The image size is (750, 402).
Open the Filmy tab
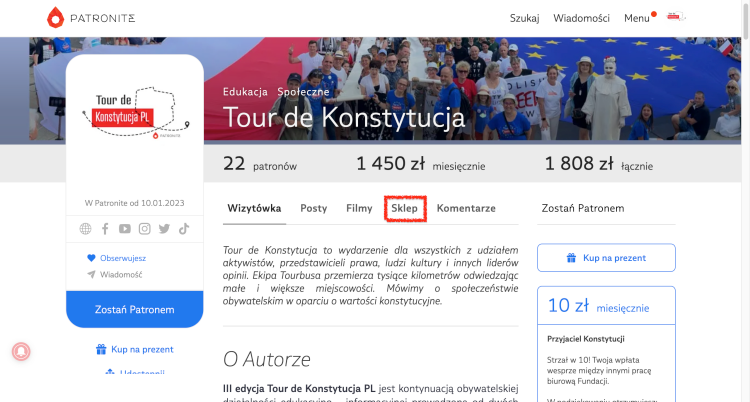coord(359,208)
